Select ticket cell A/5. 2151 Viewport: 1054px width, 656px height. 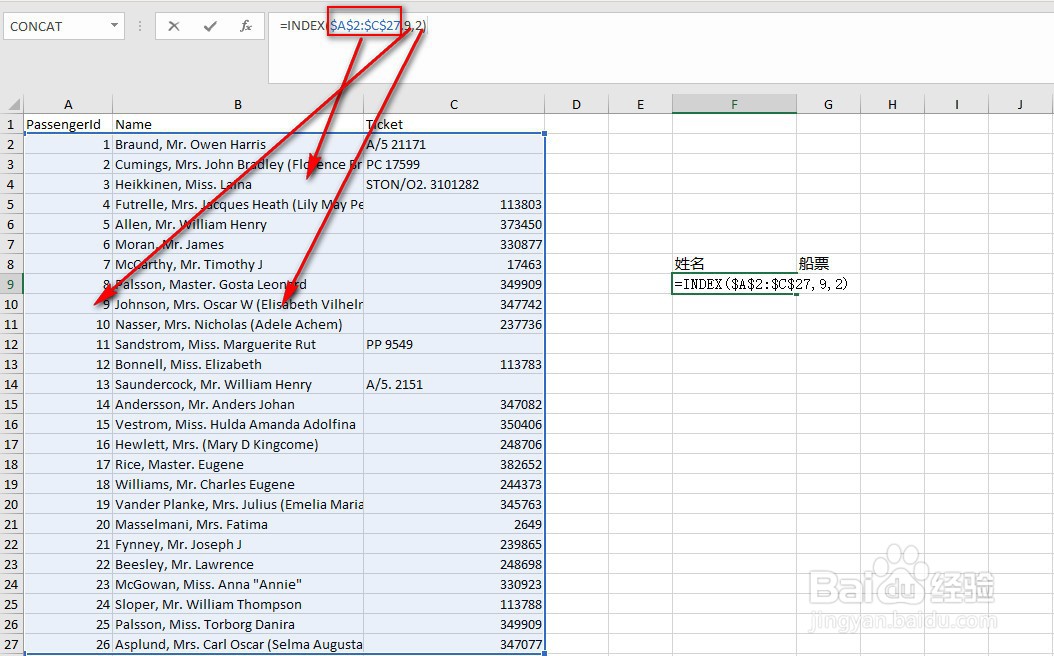tap(454, 384)
